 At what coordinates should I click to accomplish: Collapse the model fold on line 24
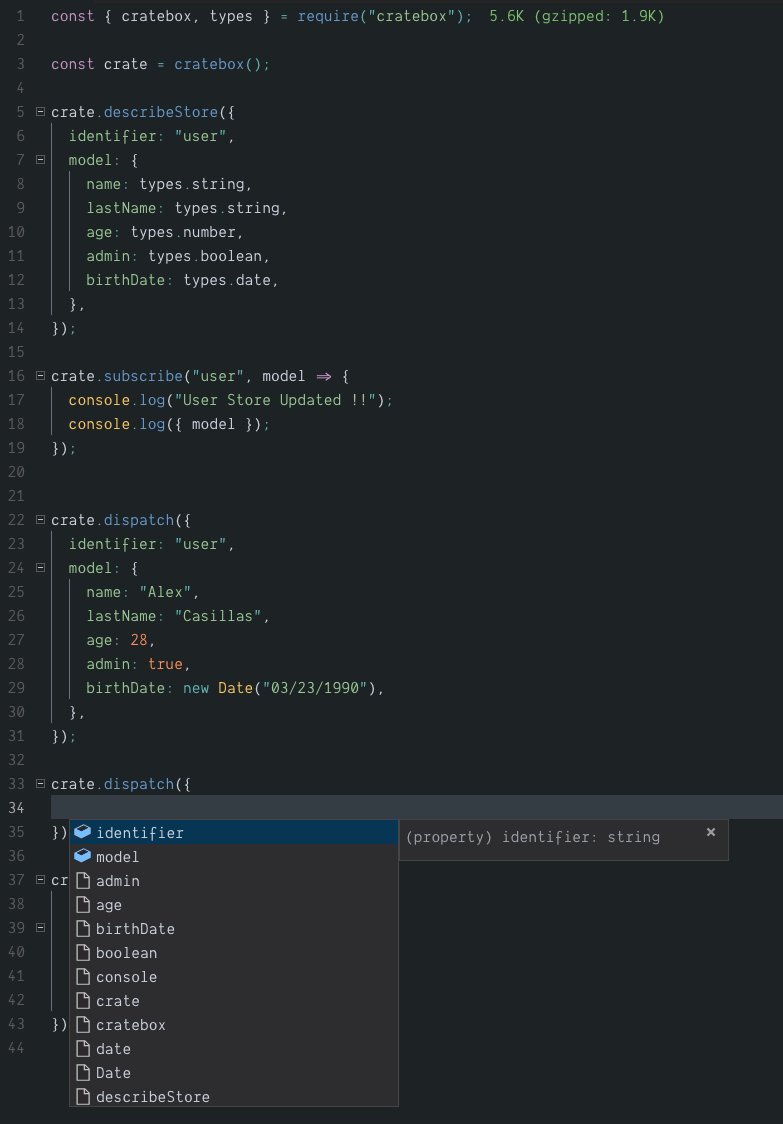click(40, 568)
